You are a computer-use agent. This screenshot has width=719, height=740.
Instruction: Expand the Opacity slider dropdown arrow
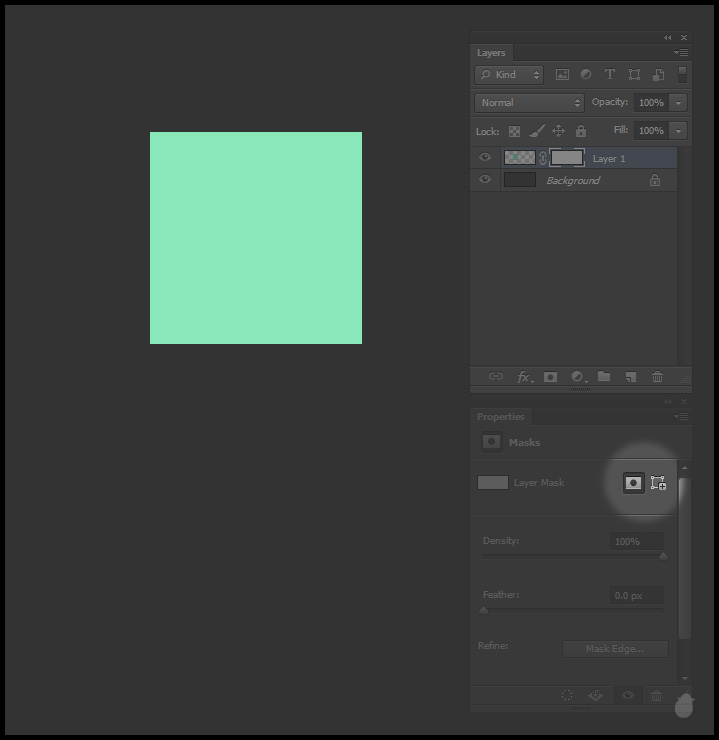(679, 103)
